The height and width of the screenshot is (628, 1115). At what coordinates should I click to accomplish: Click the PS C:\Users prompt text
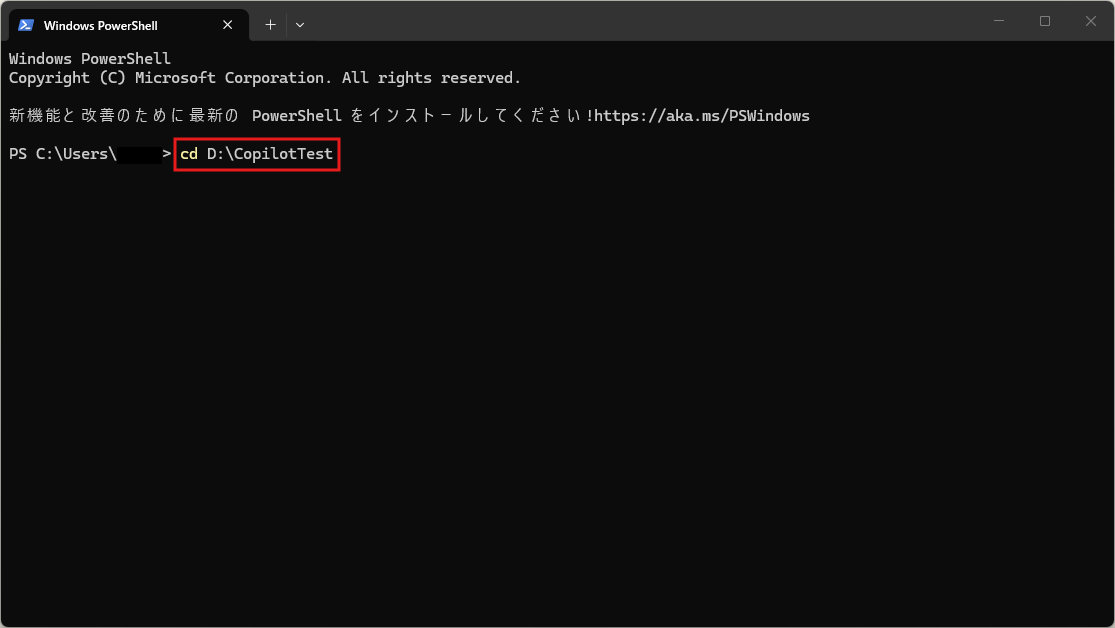point(62,154)
